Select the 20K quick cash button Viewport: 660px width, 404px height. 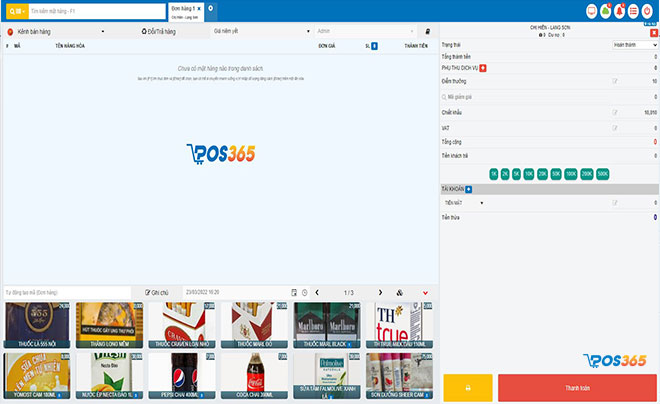pyautogui.click(x=543, y=174)
